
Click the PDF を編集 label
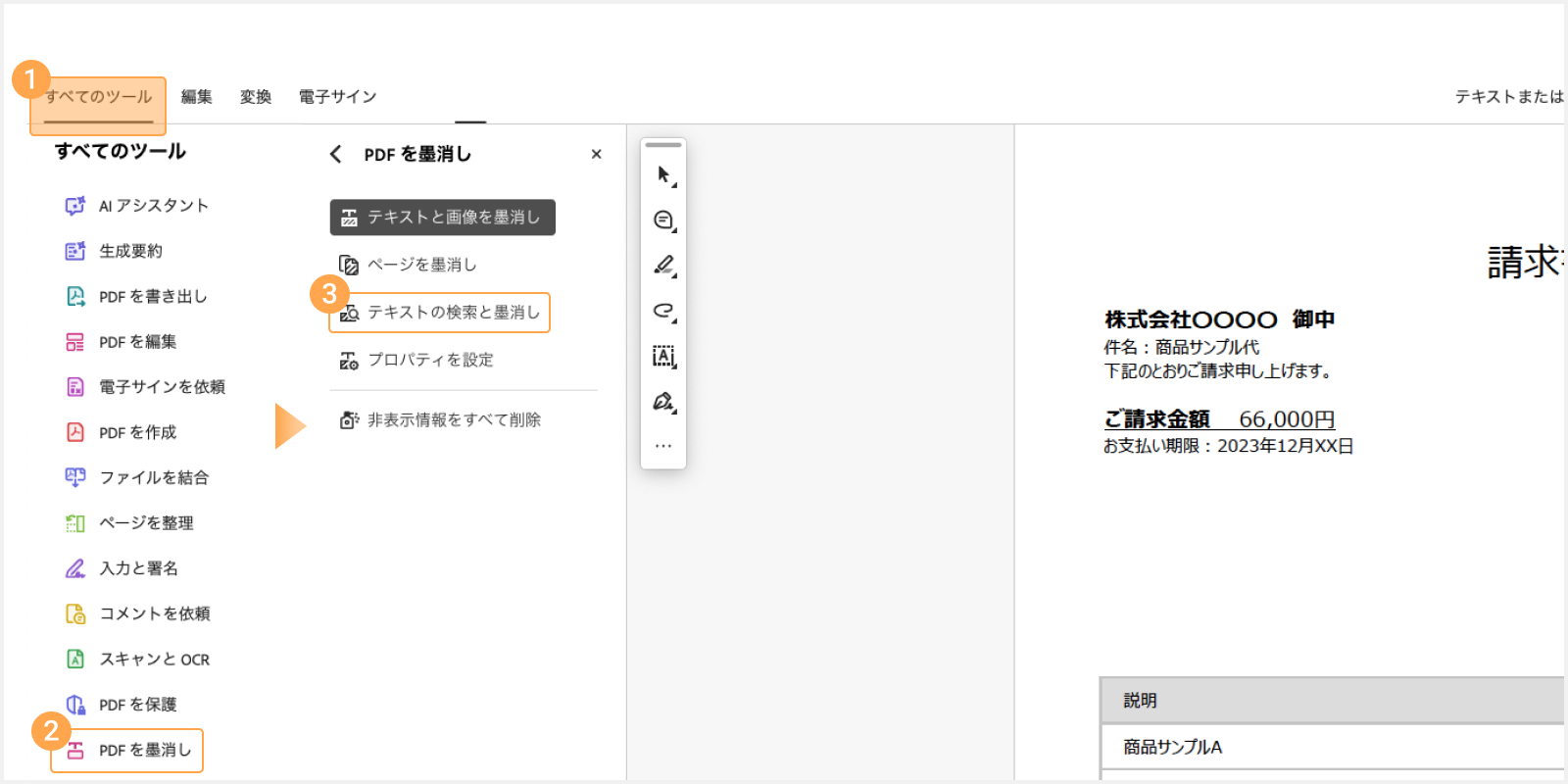[x=138, y=342]
